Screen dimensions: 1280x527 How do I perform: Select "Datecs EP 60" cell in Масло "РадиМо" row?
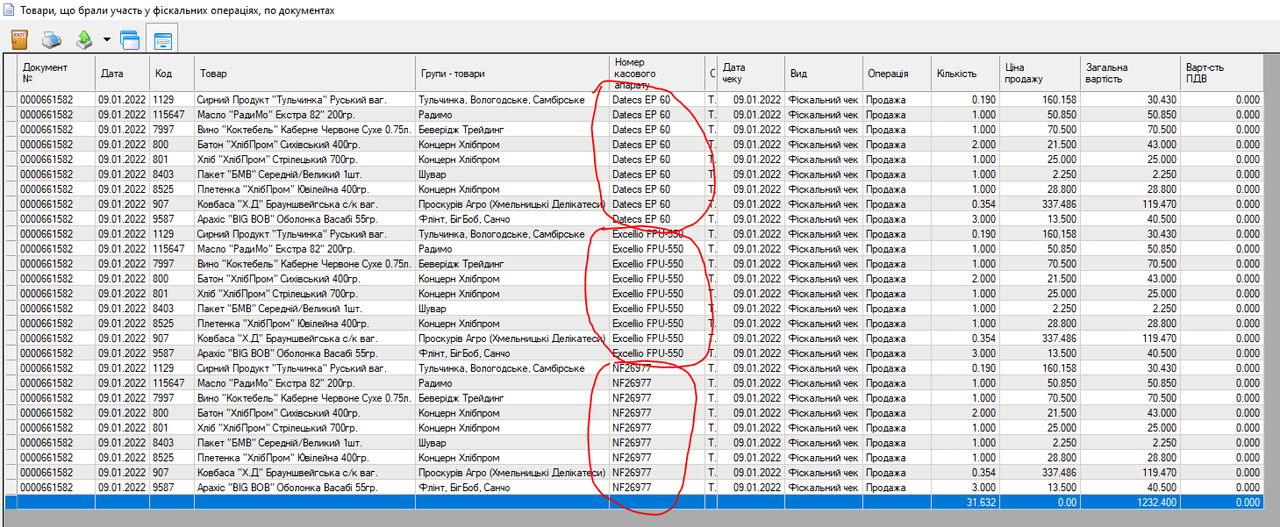click(657, 114)
